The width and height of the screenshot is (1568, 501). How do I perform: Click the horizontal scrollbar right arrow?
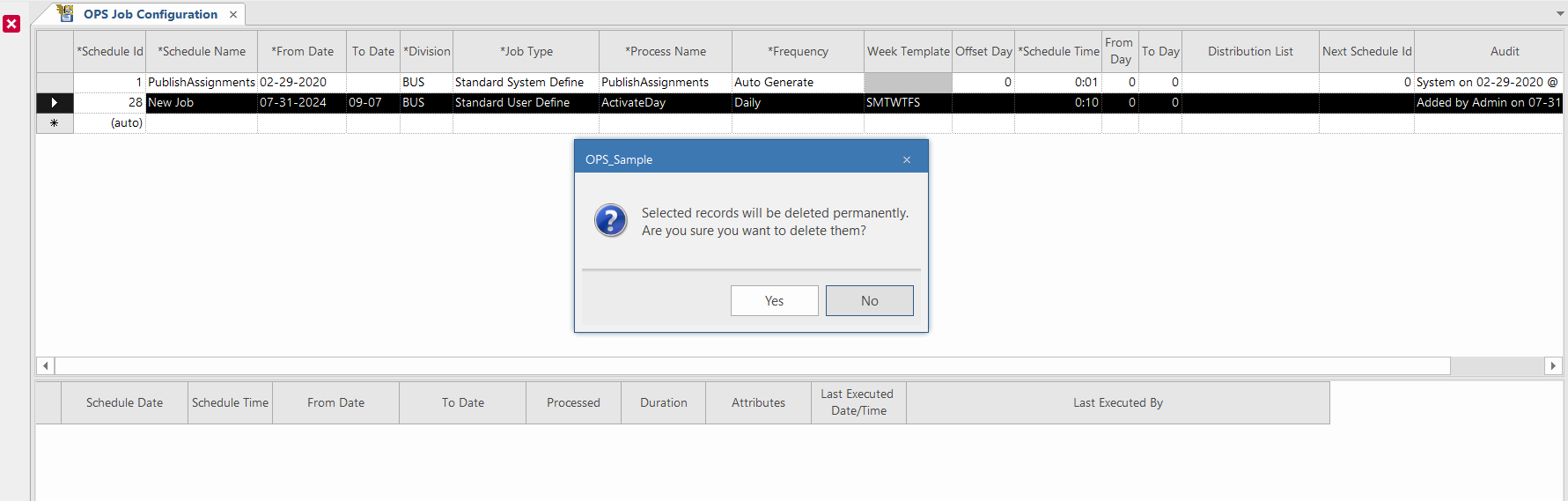[1553, 365]
